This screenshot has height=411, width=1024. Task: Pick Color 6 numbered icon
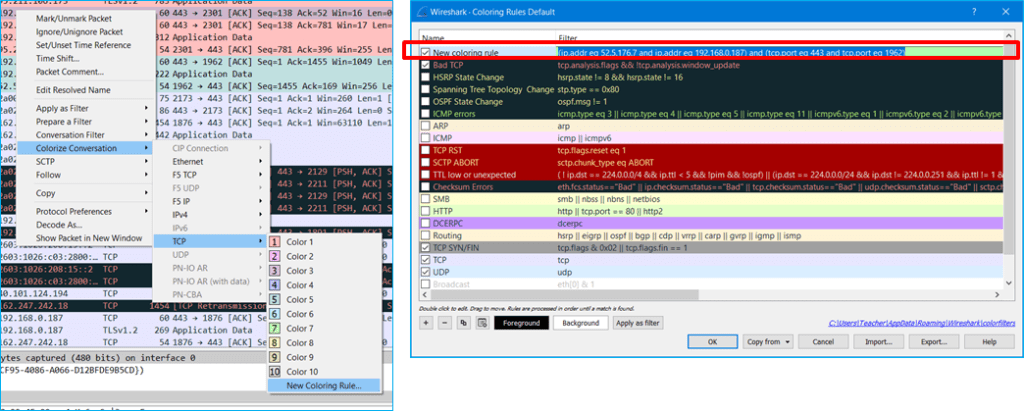[x=276, y=314]
